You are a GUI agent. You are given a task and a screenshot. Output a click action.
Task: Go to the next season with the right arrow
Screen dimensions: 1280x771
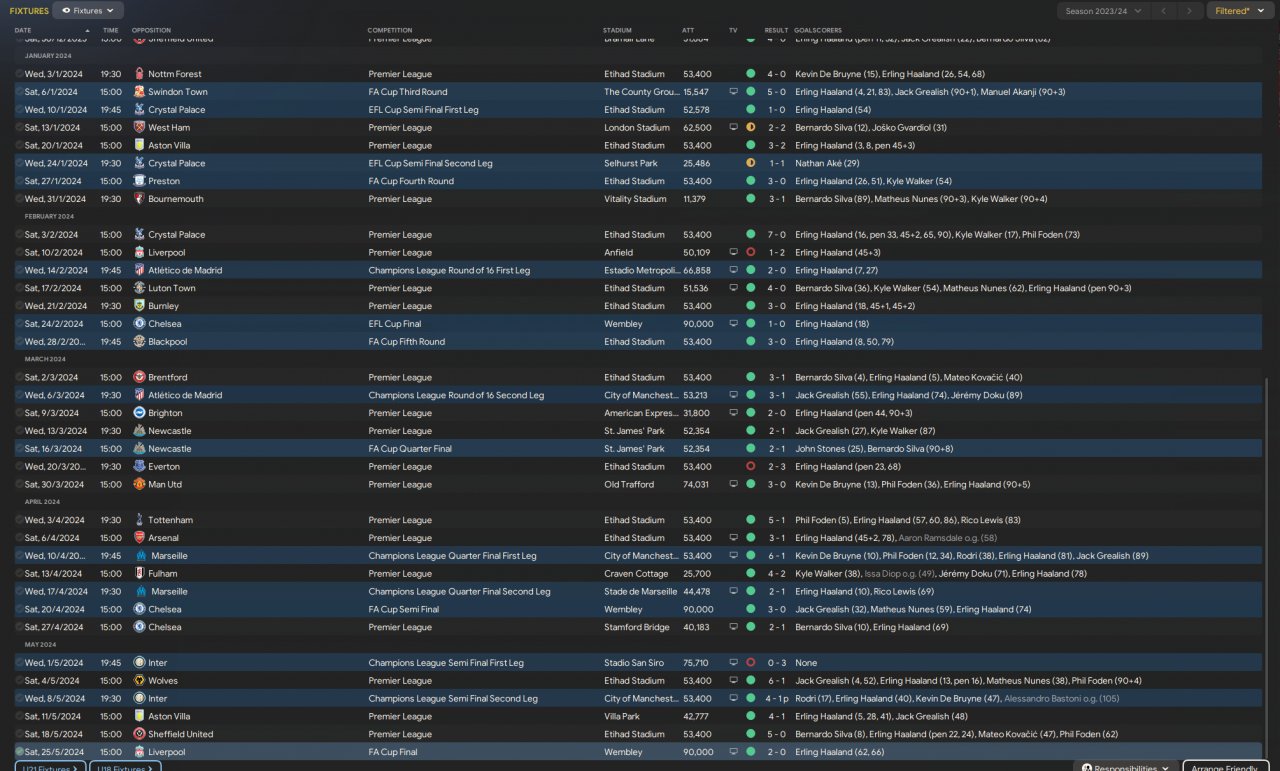coord(1189,11)
